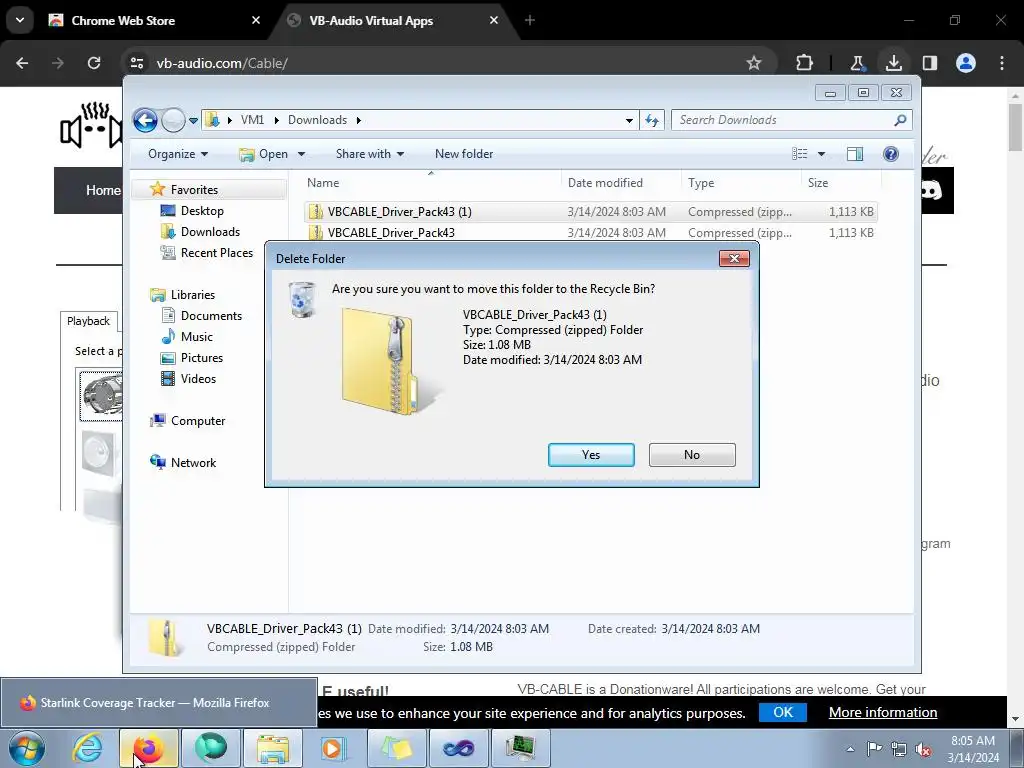Open Downloads in navigation pane

point(210,232)
